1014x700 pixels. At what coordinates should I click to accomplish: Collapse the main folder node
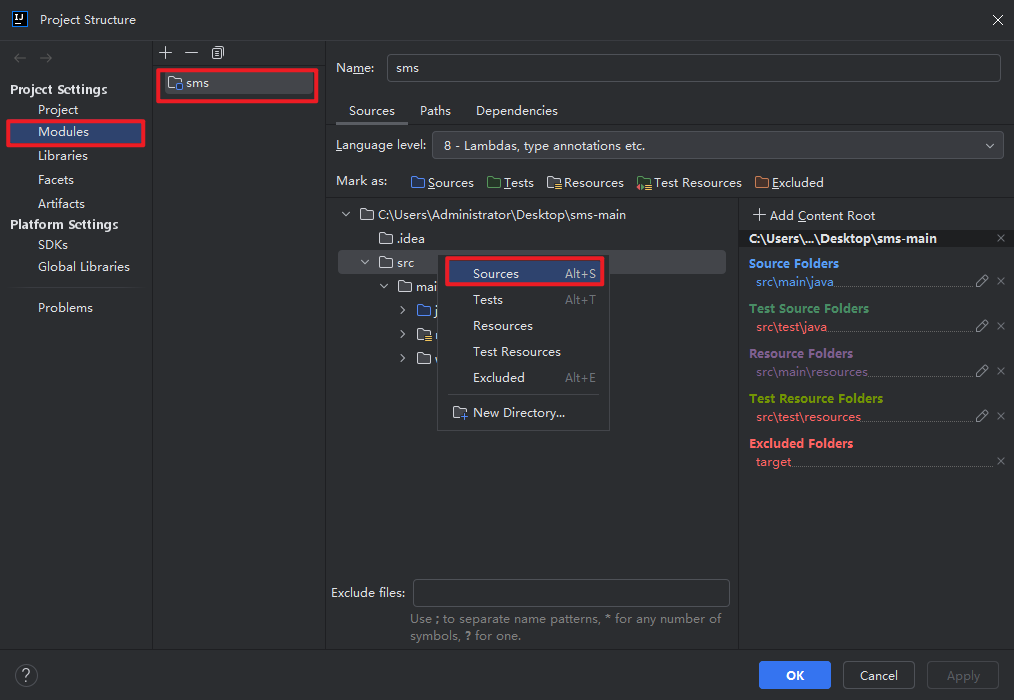point(384,286)
